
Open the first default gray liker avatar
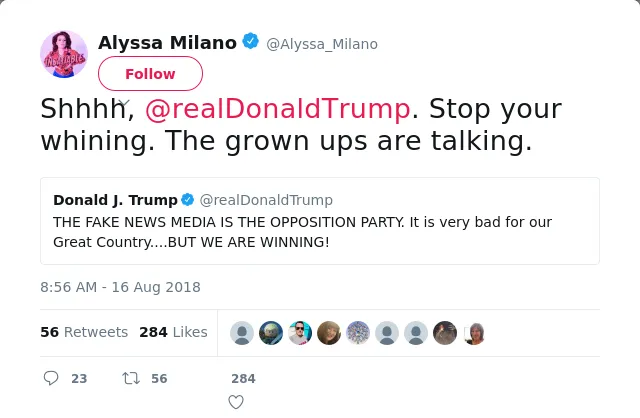242,333
